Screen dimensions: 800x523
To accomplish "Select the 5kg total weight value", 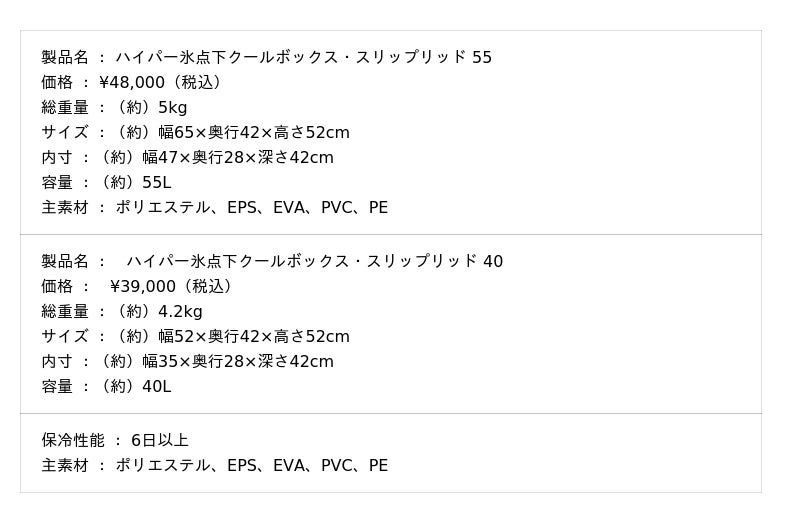I will pos(172,108).
